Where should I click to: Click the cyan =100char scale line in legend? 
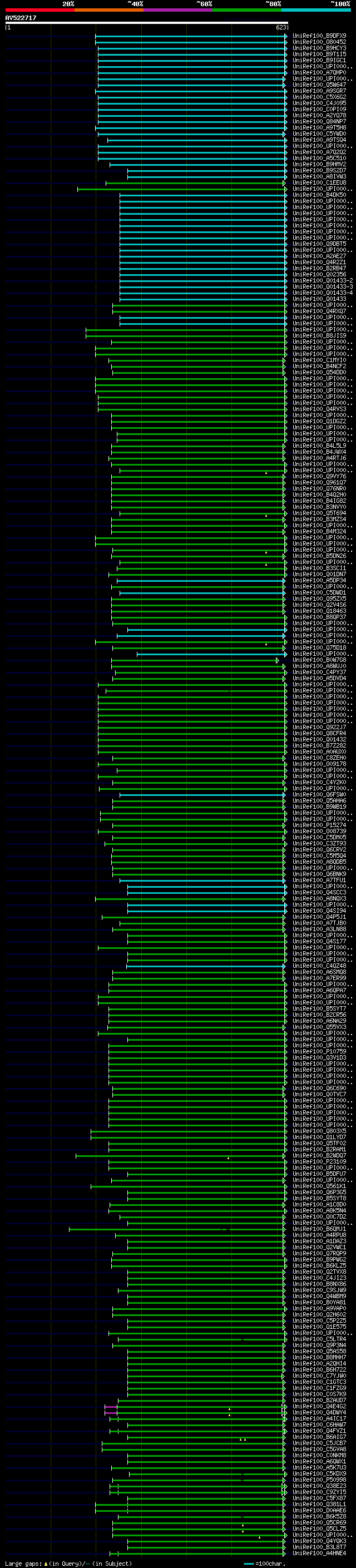248,1564
